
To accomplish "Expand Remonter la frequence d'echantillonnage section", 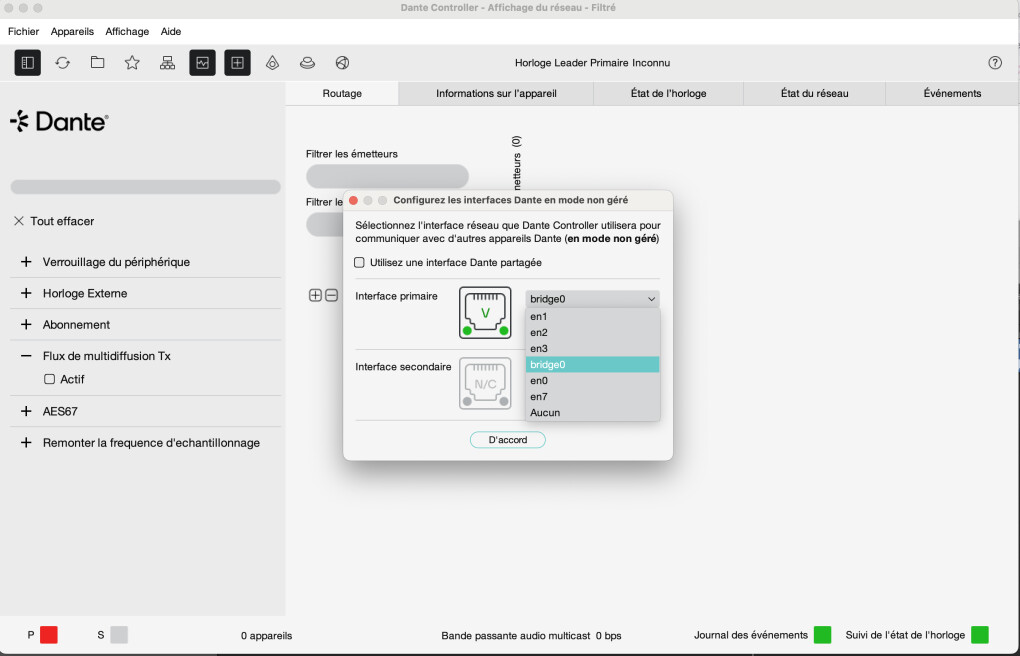I will (26, 443).
